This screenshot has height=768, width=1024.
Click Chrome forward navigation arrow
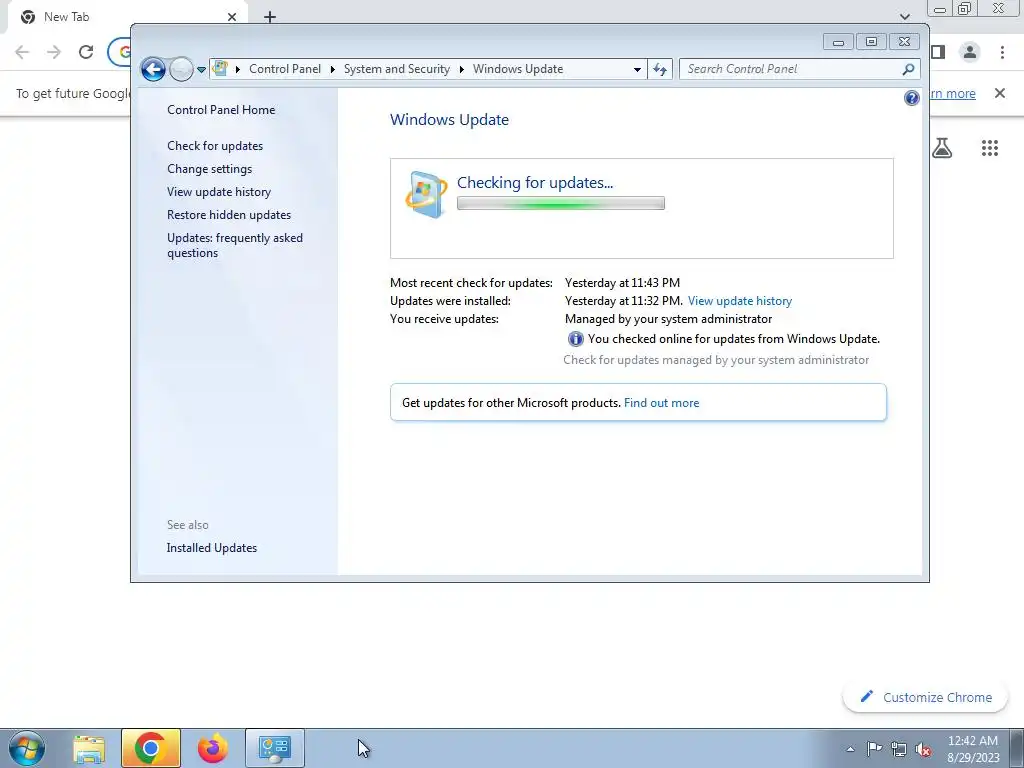[x=54, y=52]
